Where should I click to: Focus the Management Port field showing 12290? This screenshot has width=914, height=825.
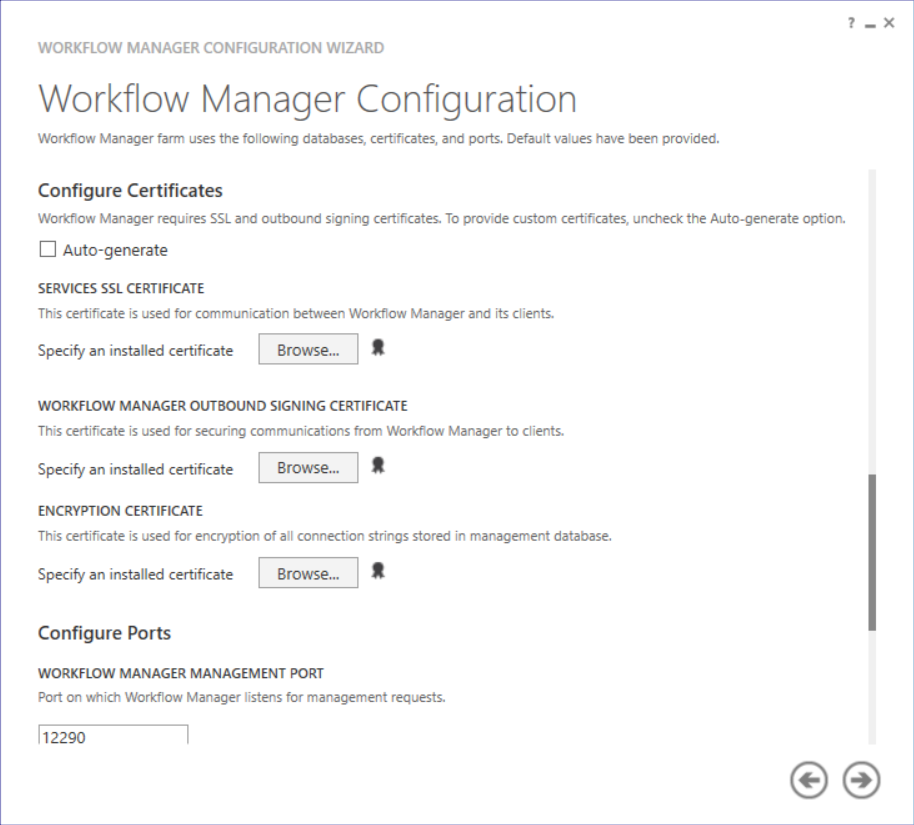(x=112, y=736)
